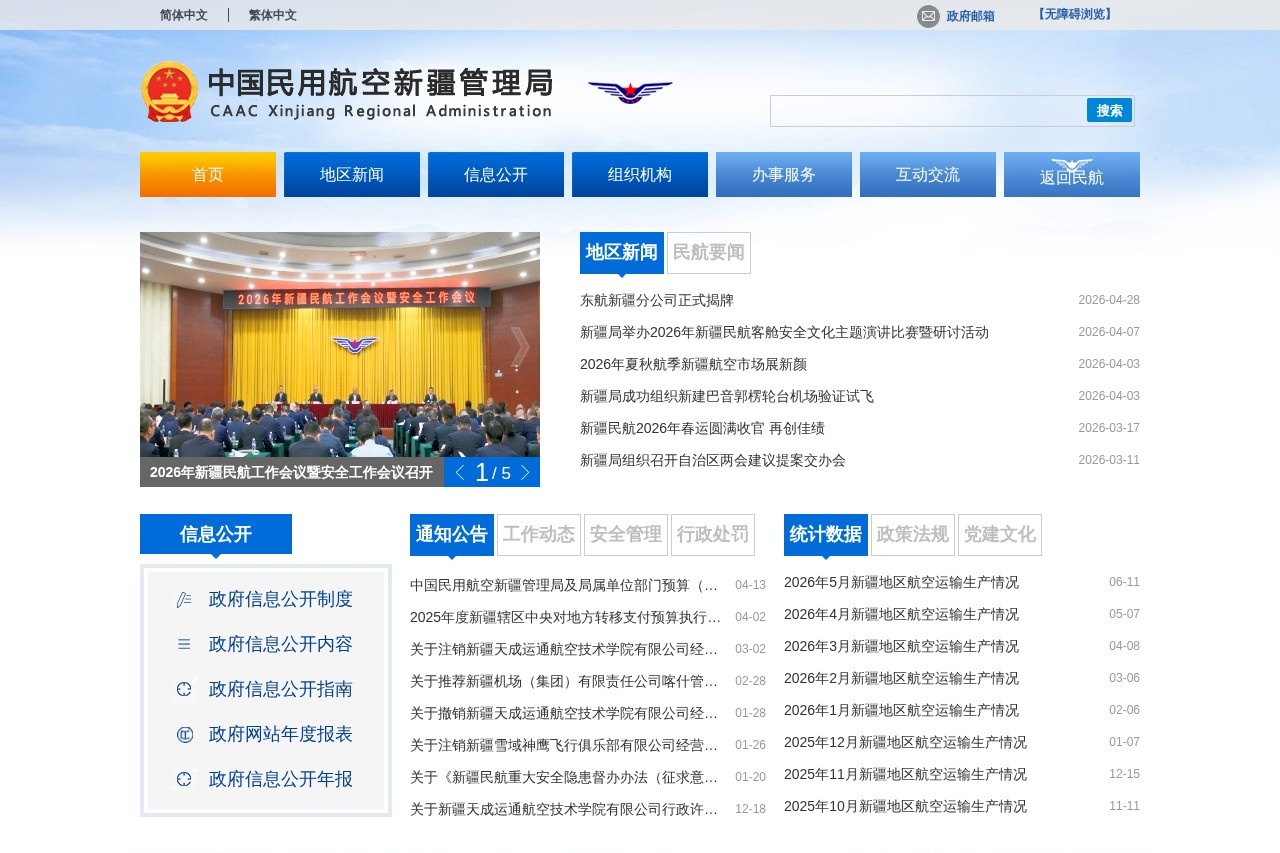Open news 2026年夏秋航季新疆航空市场展新颜
The width and height of the screenshot is (1280, 853).
[693, 364]
